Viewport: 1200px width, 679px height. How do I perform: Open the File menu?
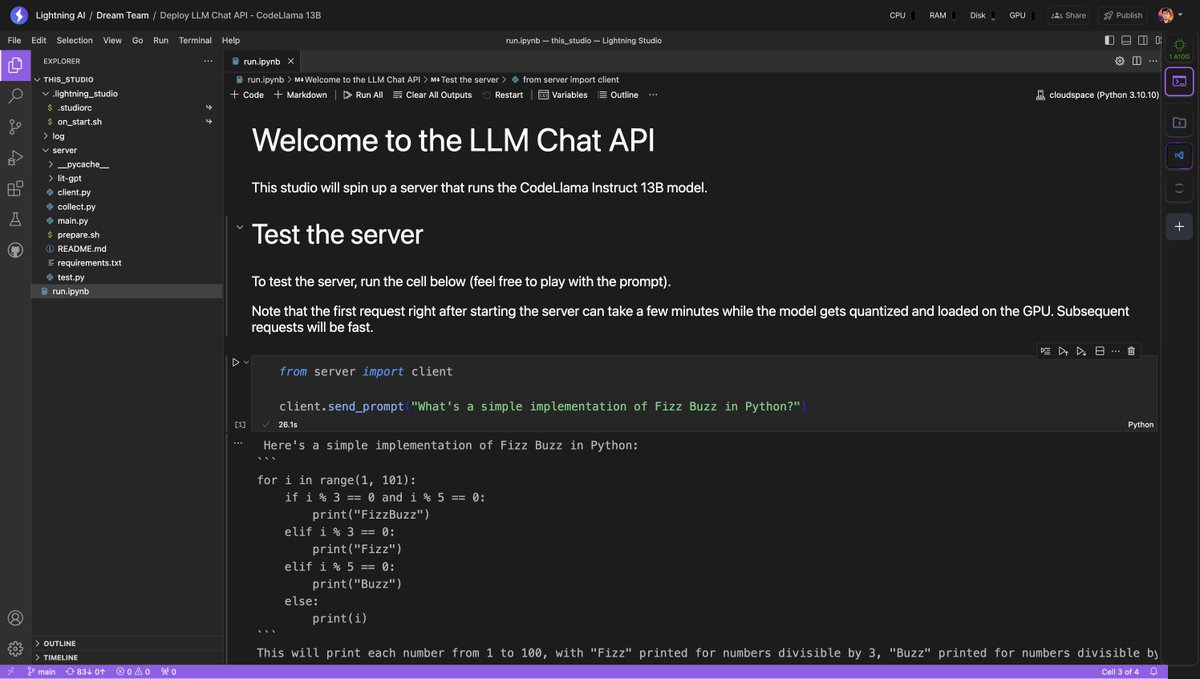(14, 40)
